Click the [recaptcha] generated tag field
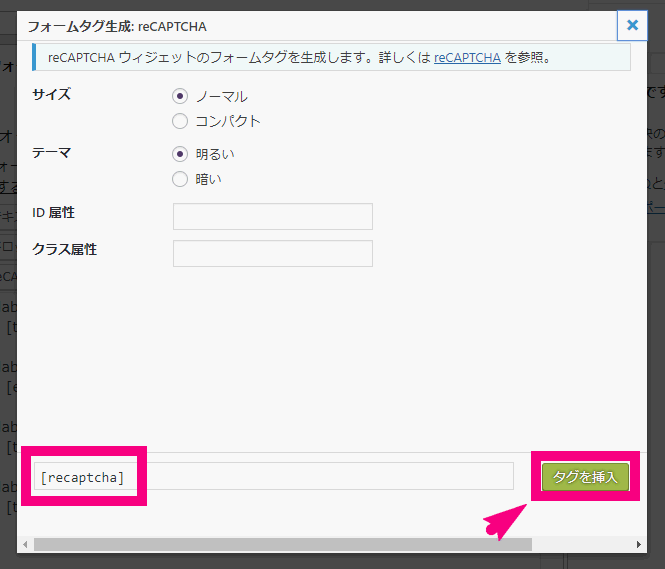 pos(274,477)
